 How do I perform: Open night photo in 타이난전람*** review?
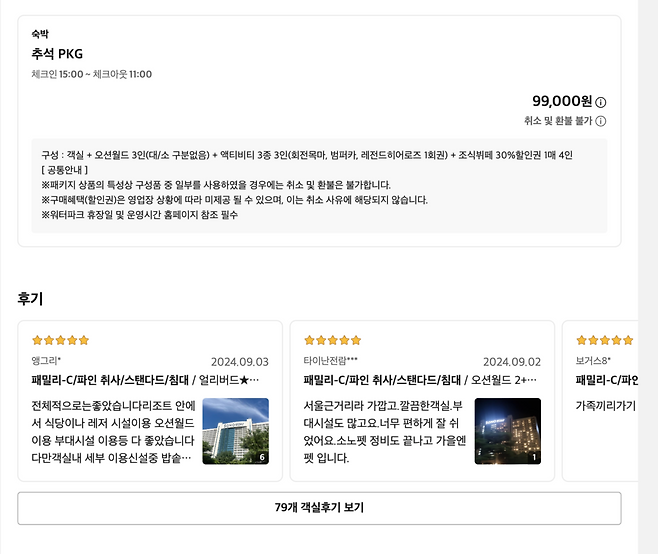point(507,431)
